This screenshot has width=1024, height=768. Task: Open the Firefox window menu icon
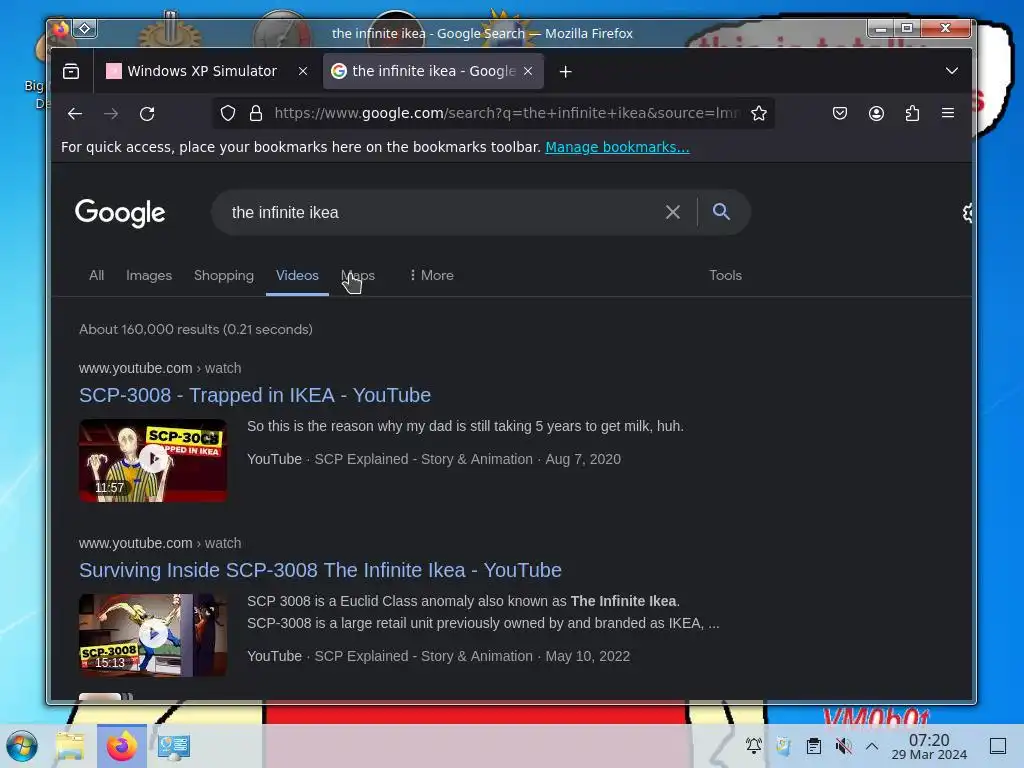tap(60, 29)
